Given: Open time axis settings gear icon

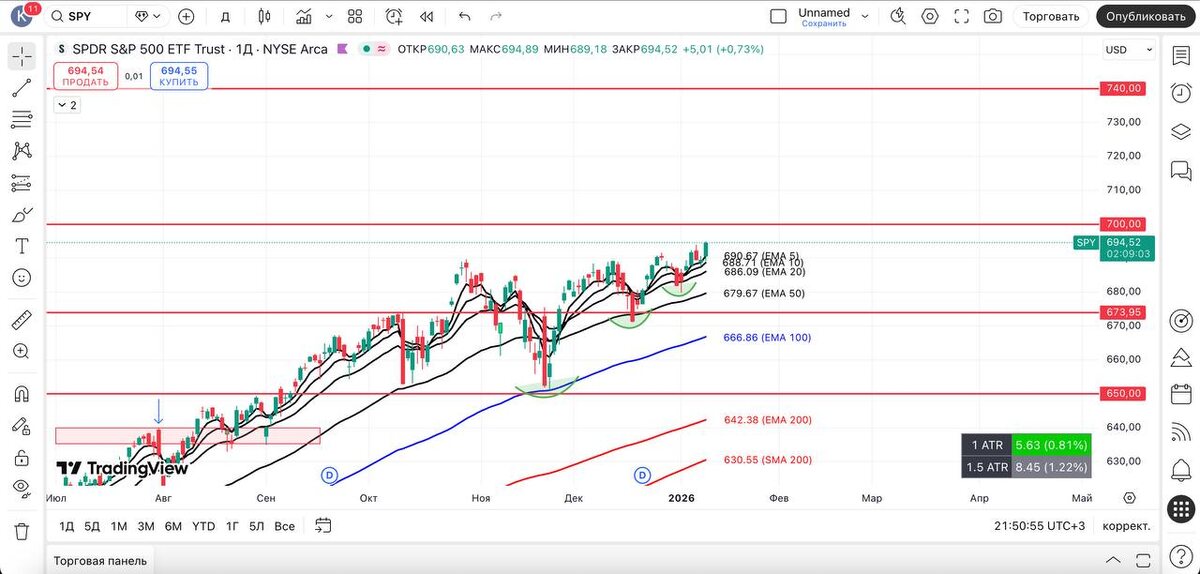Looking at the screenshot, I should tap(1129, 497).
